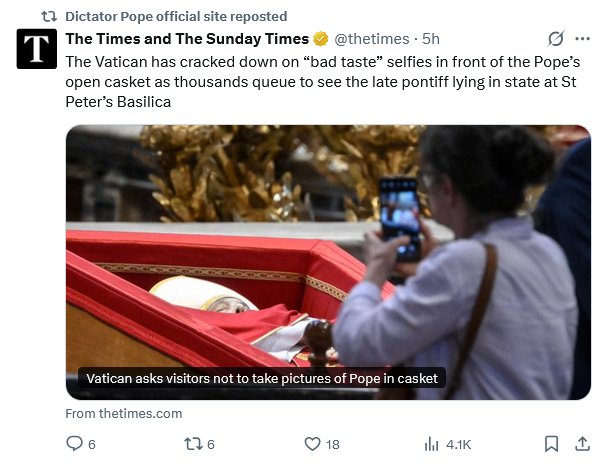Like the post with the heart icon

point(311,443)
